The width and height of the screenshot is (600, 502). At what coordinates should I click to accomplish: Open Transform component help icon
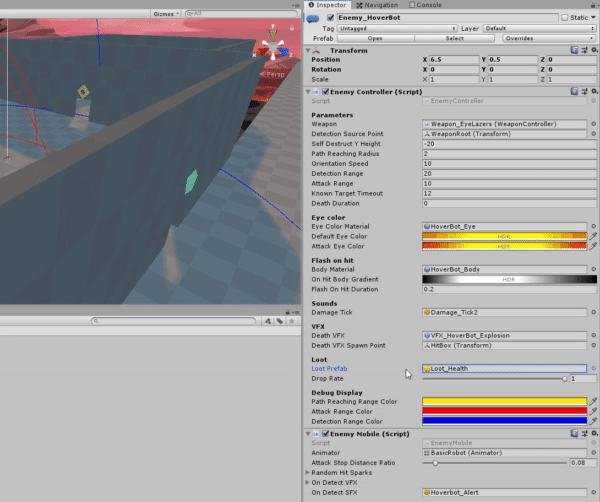click(x=574, y=50)
